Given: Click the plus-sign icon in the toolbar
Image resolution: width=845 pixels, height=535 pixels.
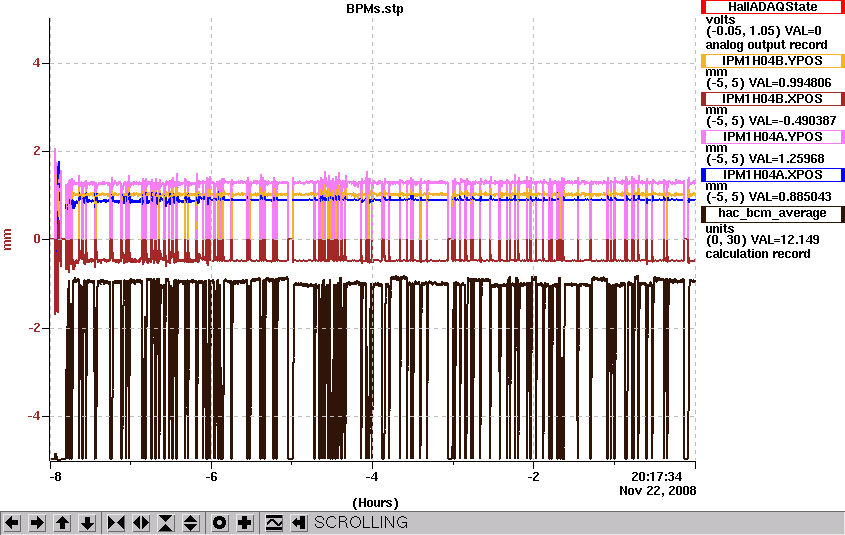Looking at the screenshot, I should [x=245, y=523].
